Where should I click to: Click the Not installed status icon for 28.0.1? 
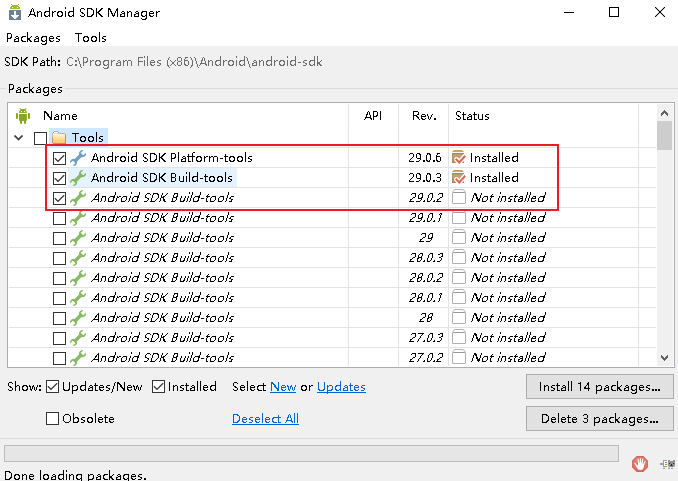point(458,297)
